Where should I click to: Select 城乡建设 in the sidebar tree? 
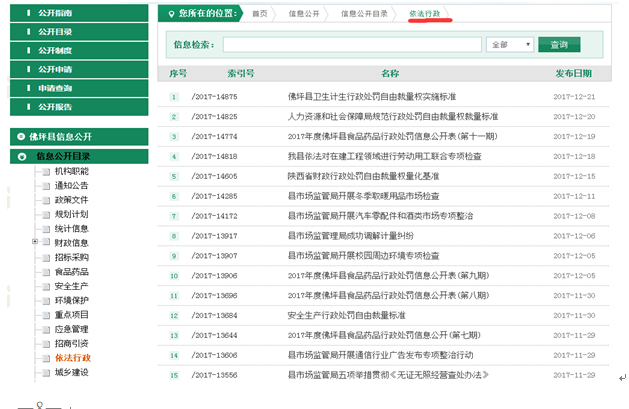72,372
